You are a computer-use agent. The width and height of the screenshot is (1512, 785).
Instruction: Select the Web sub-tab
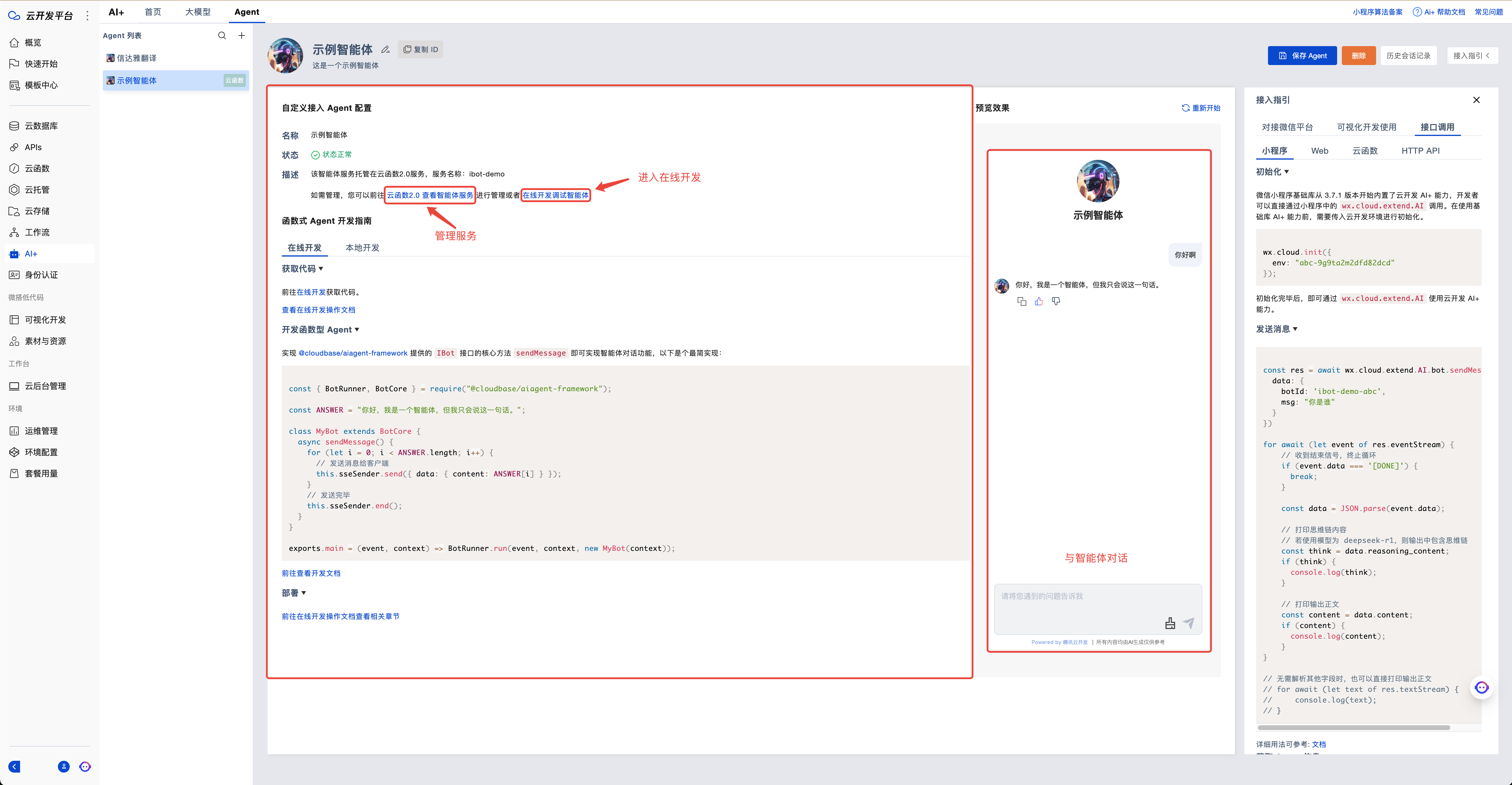1319,151
